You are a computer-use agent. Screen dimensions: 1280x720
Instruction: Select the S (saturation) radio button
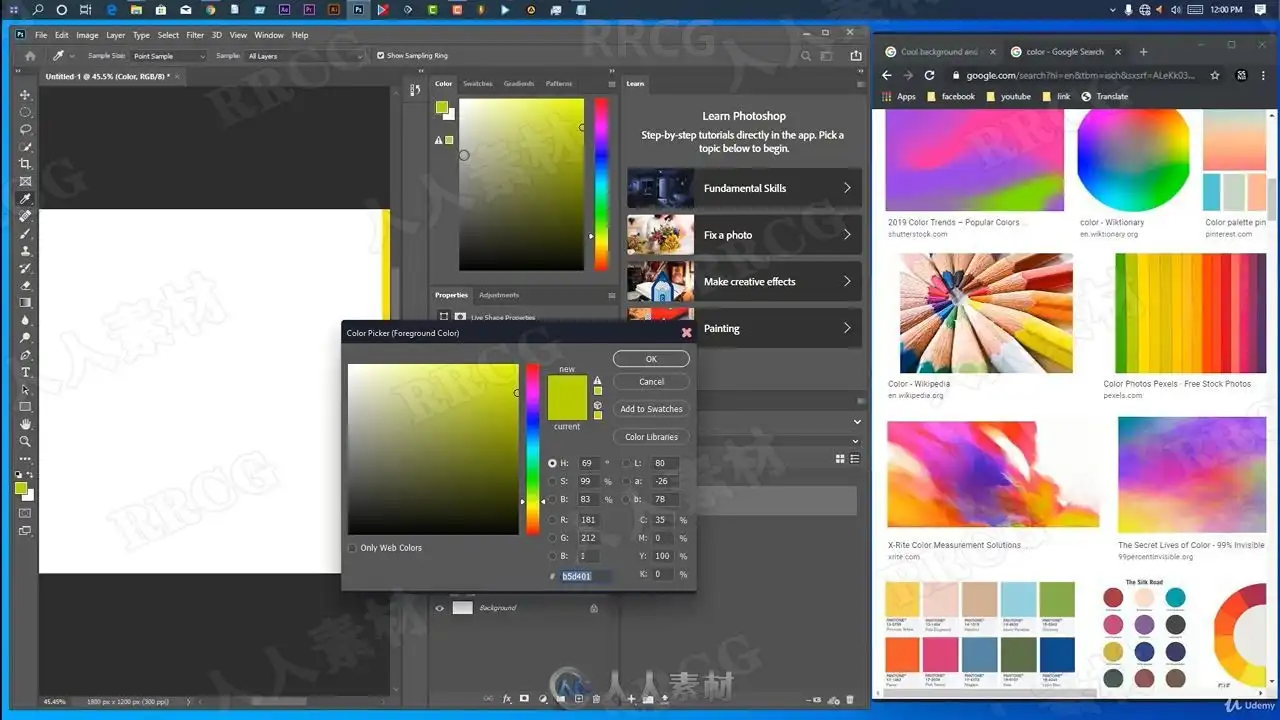click(552, 481)
